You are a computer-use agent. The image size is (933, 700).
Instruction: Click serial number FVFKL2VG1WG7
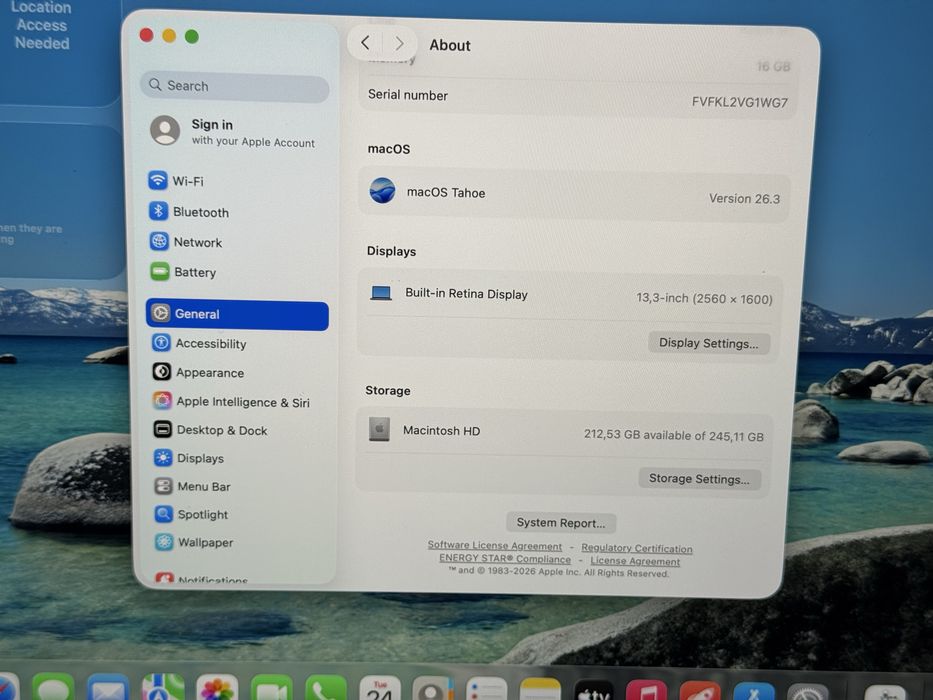click(x=739, y=102)
